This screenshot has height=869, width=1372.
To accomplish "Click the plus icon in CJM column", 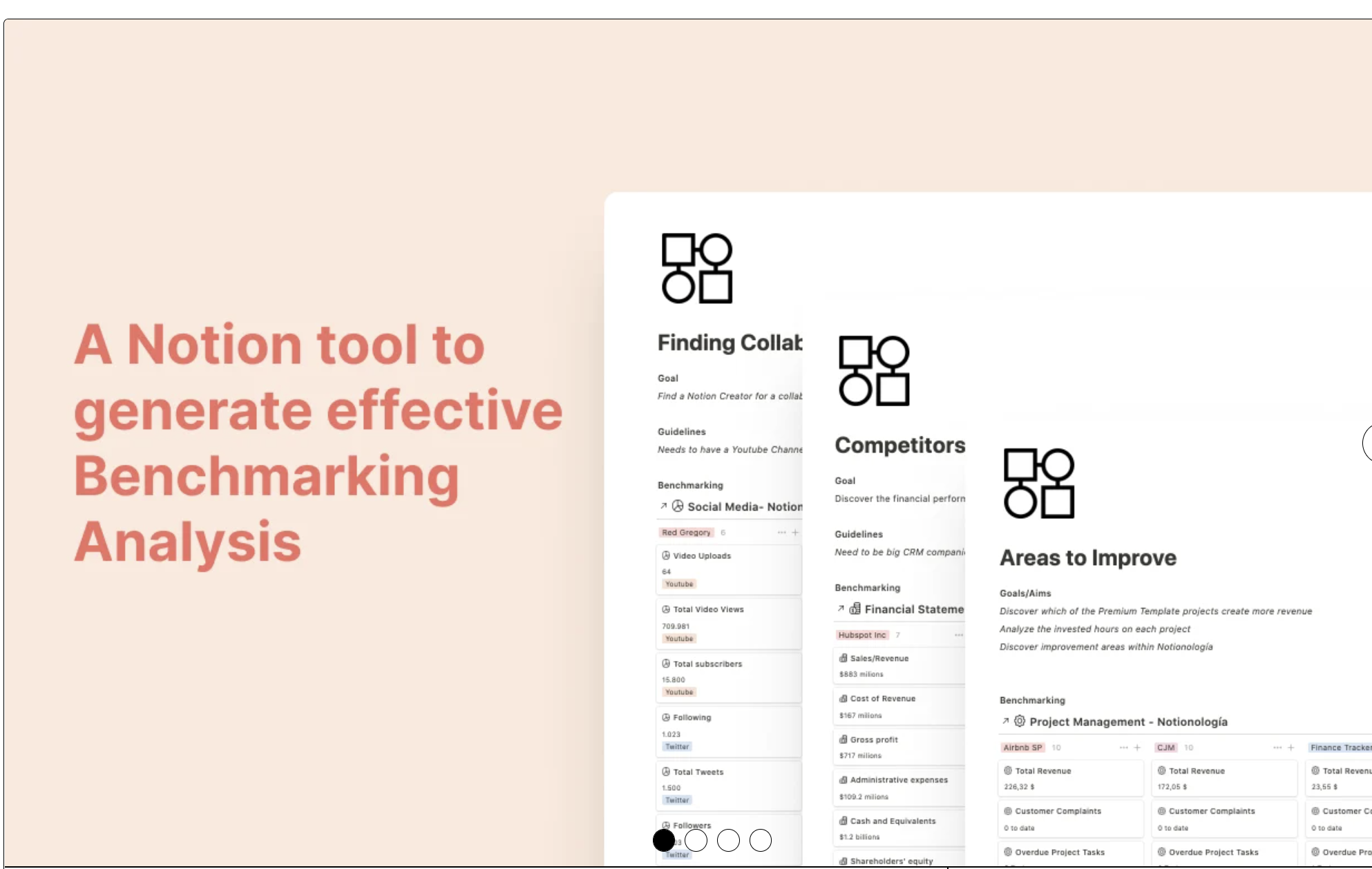I will click(x=1290, y=747).
